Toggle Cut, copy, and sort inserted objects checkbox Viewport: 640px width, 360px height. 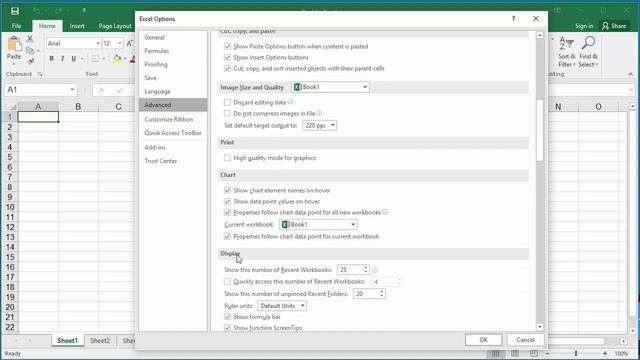click(x=227, y=69)
